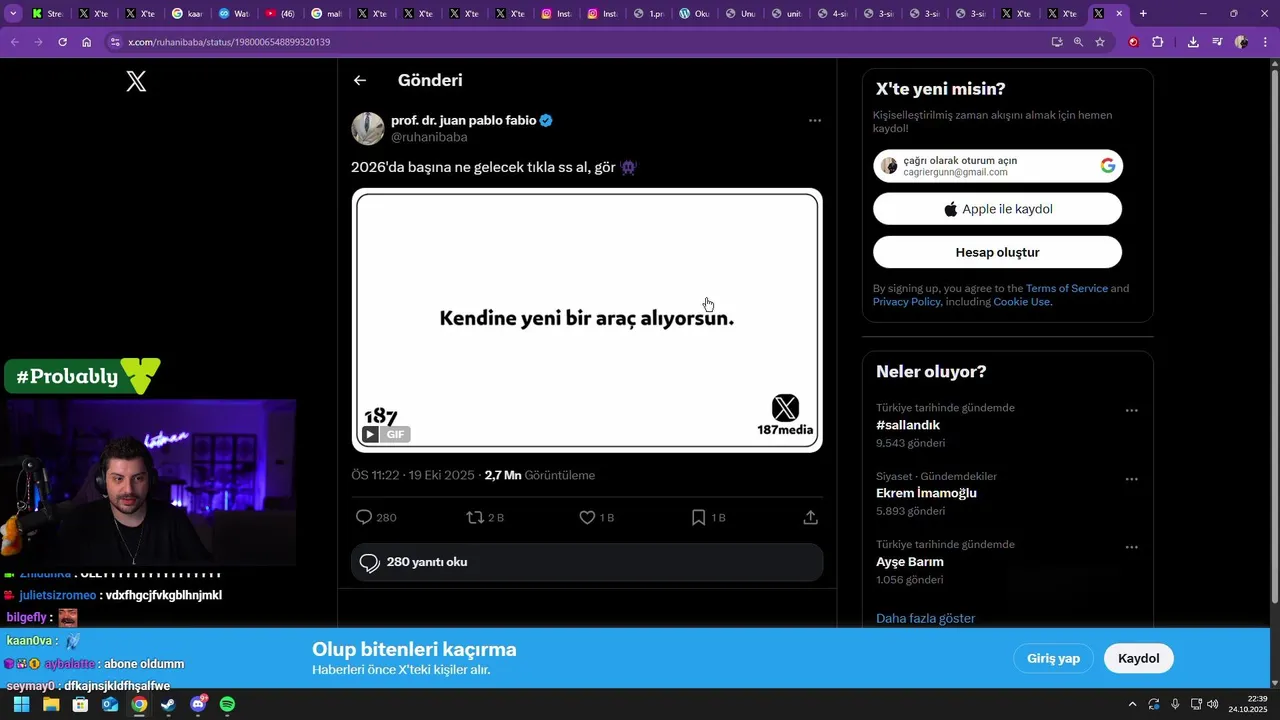Viewport: 1280px width, 720px height.
Task: Show hidden system tray icons
Action: [1132, 704]
